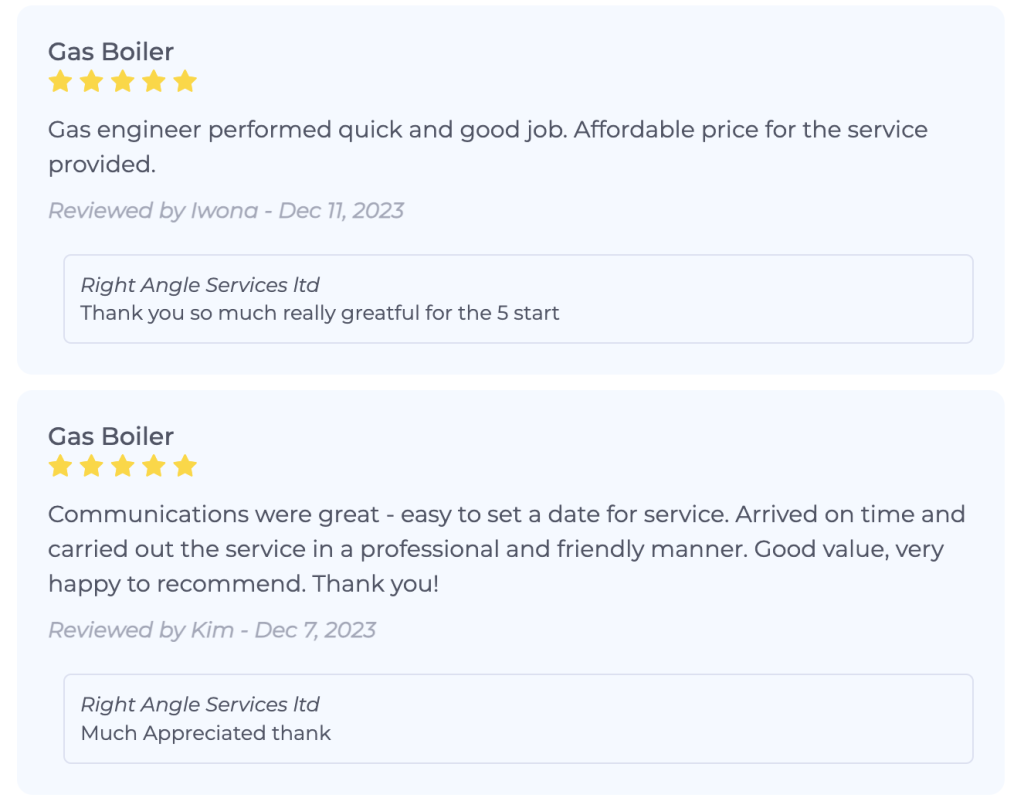The height and width of the screenshot is (808, 1024).
Task: Click fourth star in Iwona's review rating
Action: coord(153,82)
